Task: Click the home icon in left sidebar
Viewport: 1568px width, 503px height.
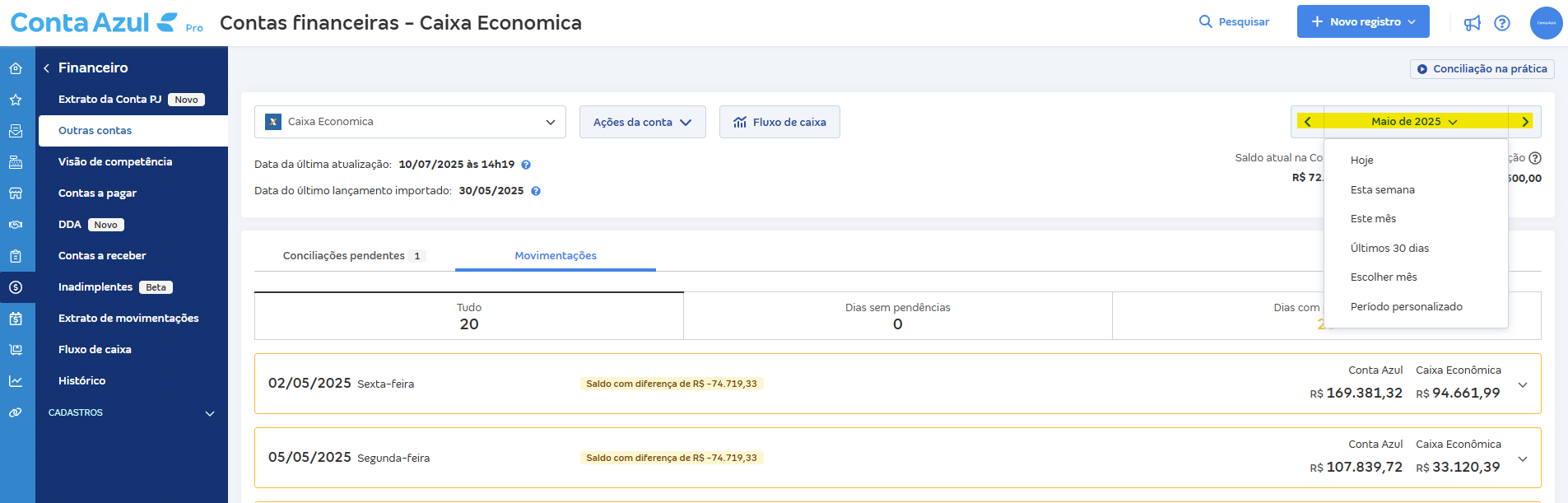Action: click(x=16, y=68)
